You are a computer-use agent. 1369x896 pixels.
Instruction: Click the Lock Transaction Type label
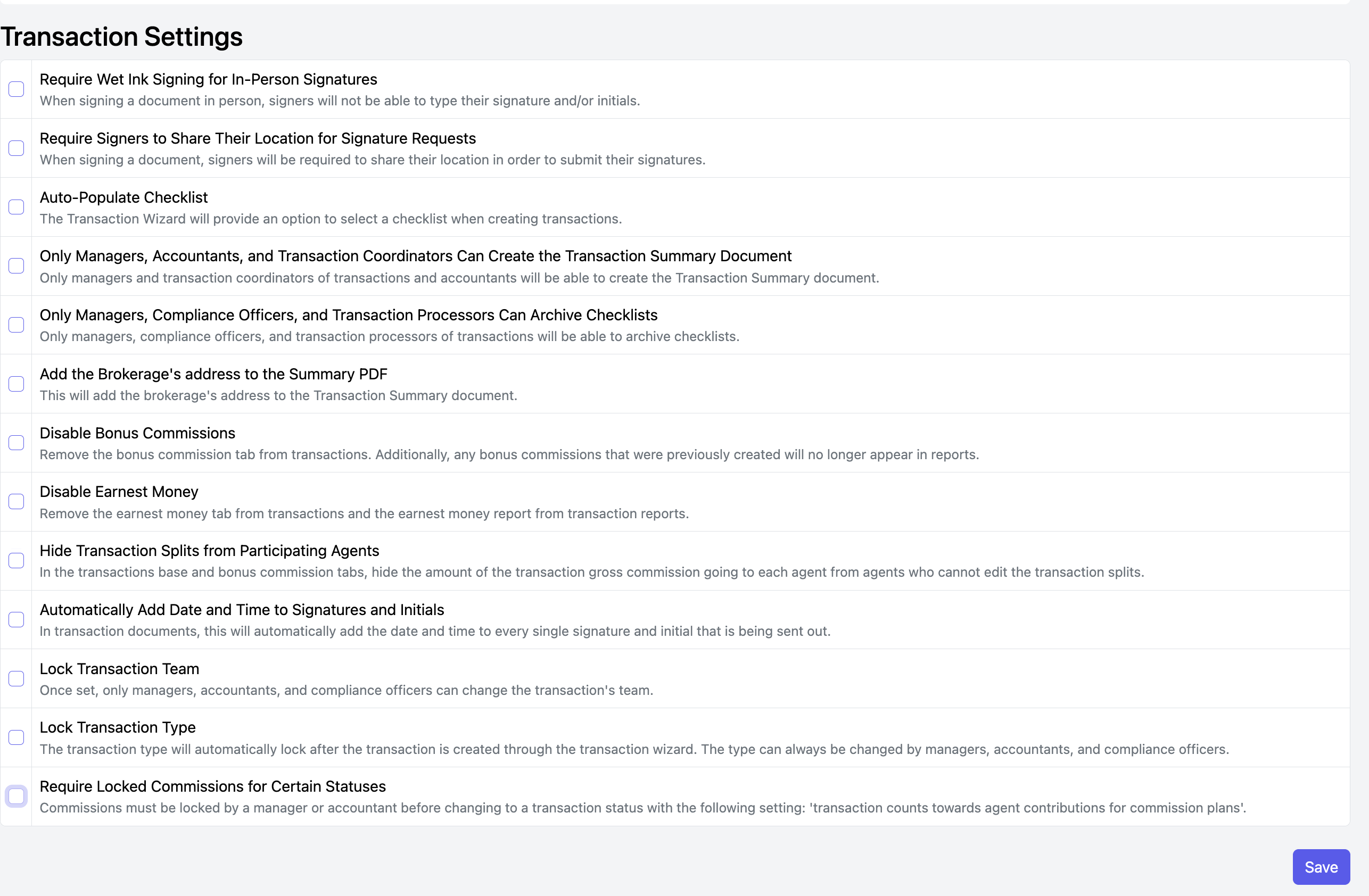[117, 727]
